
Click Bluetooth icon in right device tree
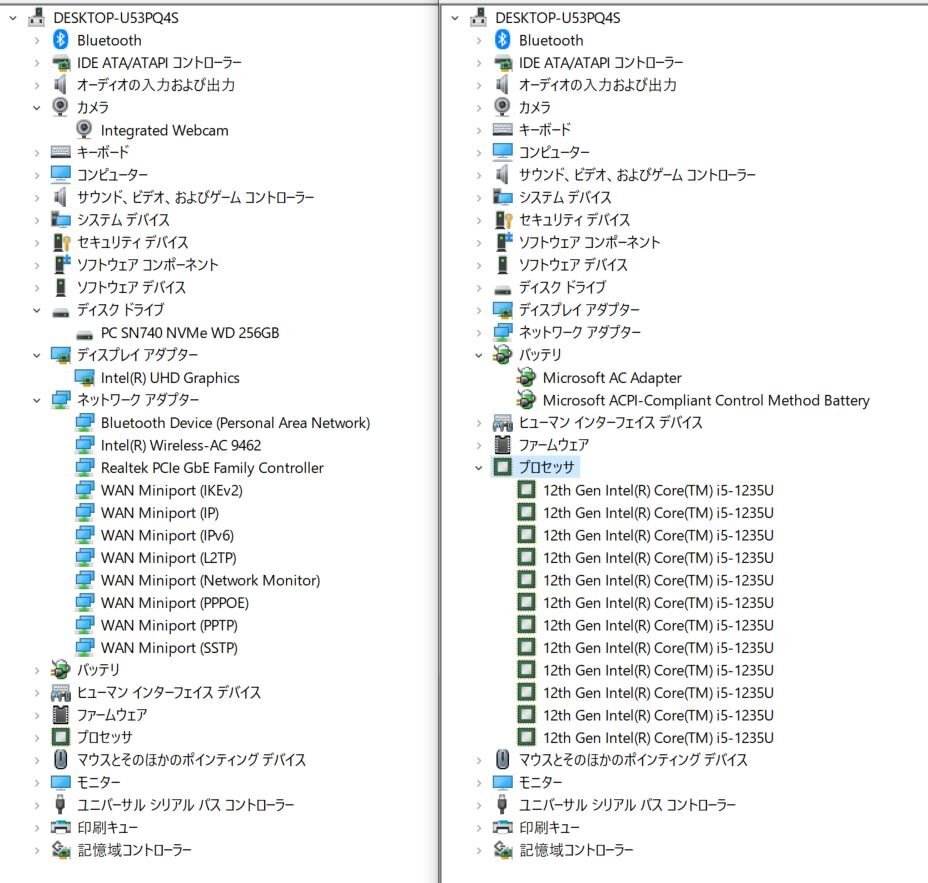[x=502, y=40]
